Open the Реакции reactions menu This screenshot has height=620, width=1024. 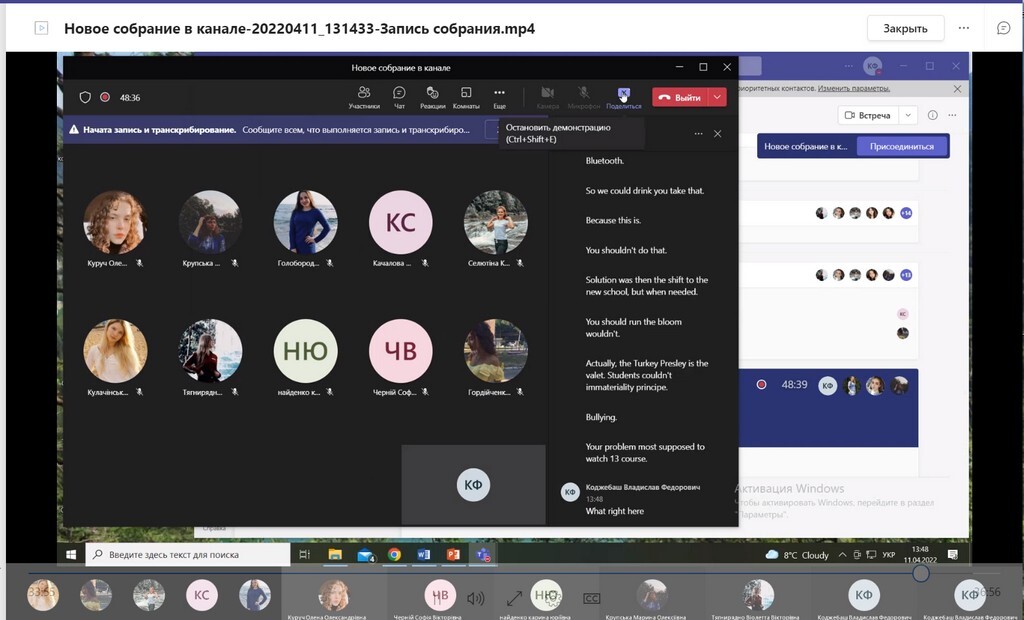(x=432, y=97)
